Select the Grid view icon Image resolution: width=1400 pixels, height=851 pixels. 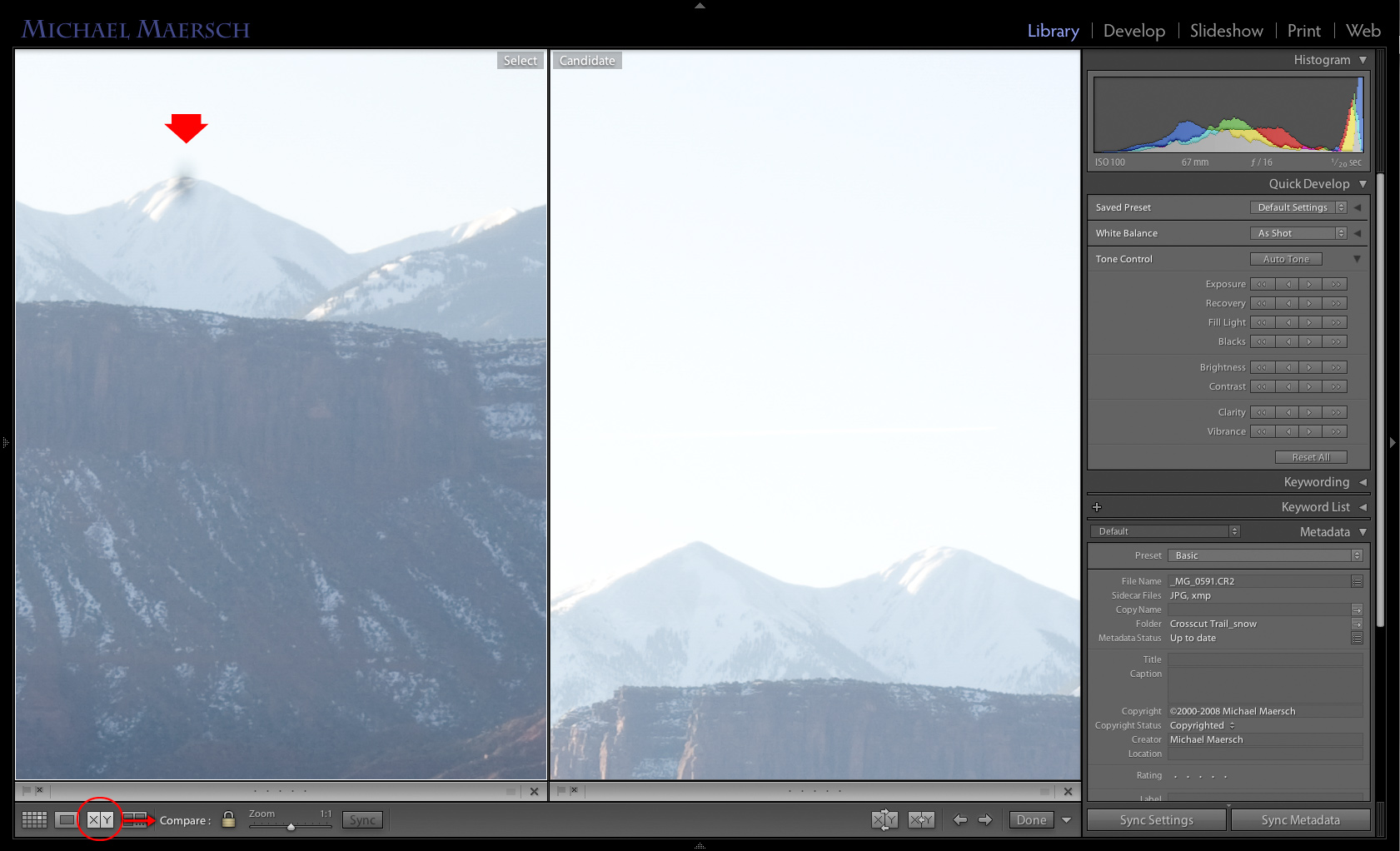coord(34,819)
